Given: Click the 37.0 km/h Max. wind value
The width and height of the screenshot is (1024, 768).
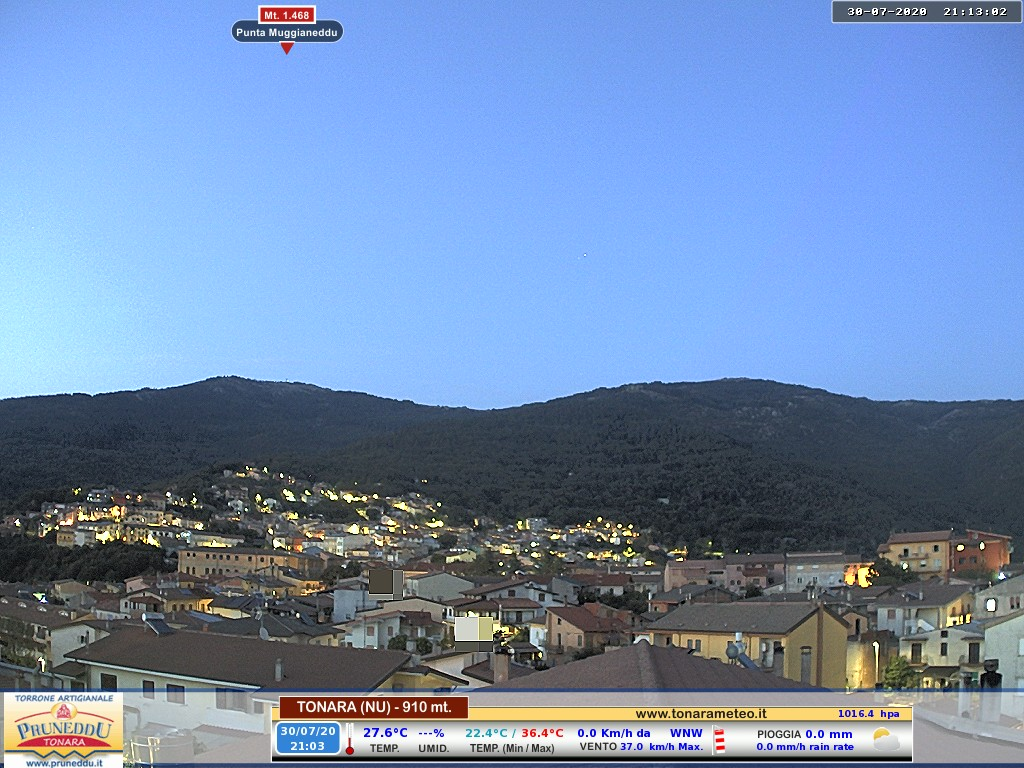Looking at the screenshot, I should [662, 746].
